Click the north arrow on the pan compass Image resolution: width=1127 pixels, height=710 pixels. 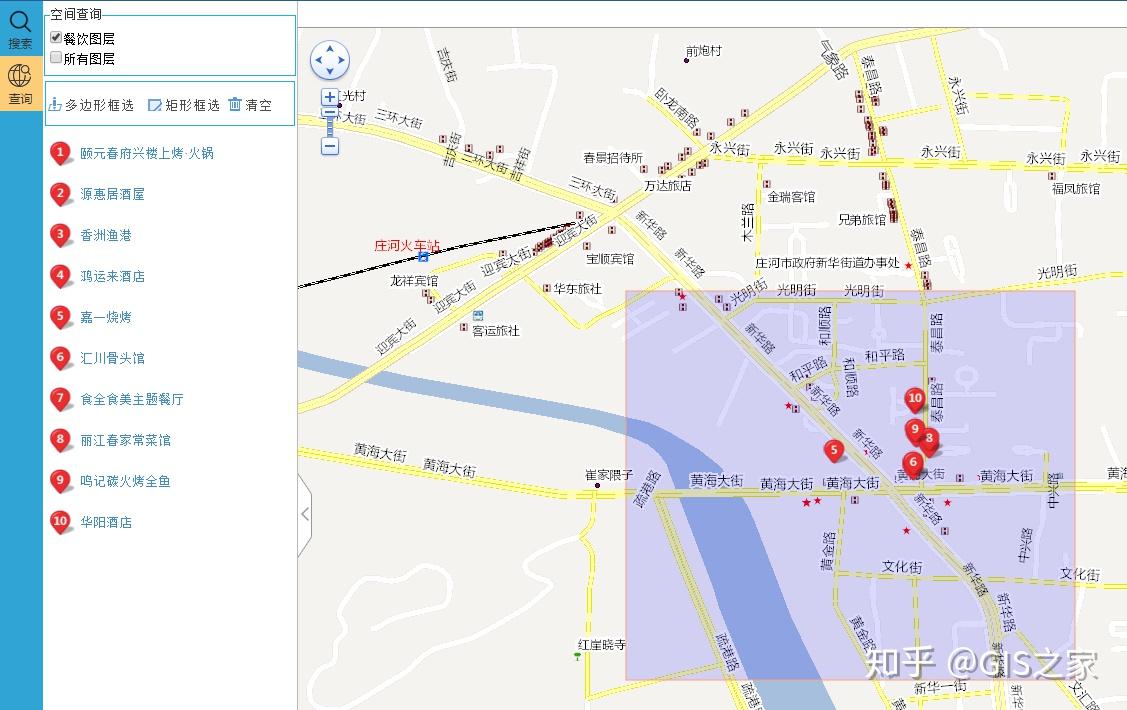click(330, 47)
